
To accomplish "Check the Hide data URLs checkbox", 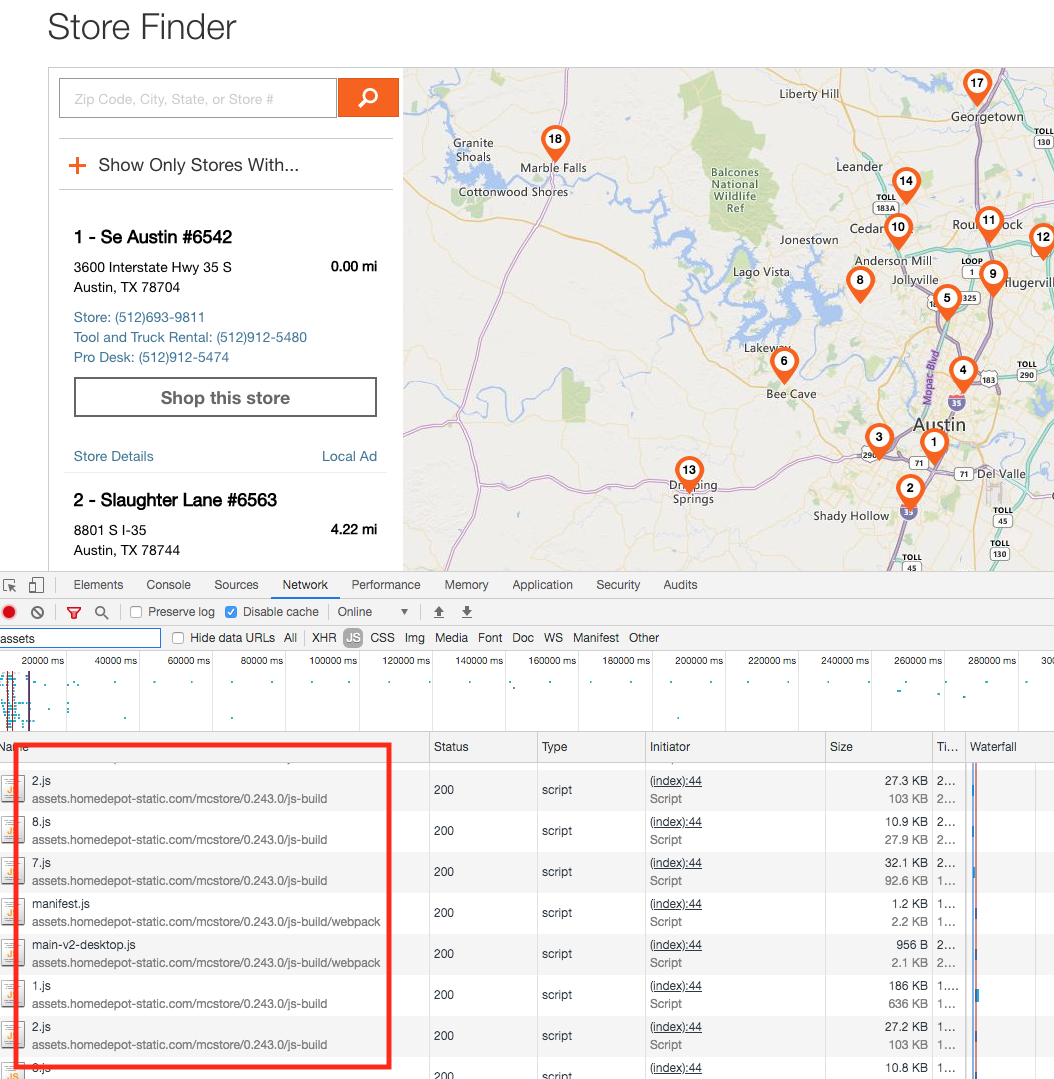I will pyautogui.click(x=178, y=638).
